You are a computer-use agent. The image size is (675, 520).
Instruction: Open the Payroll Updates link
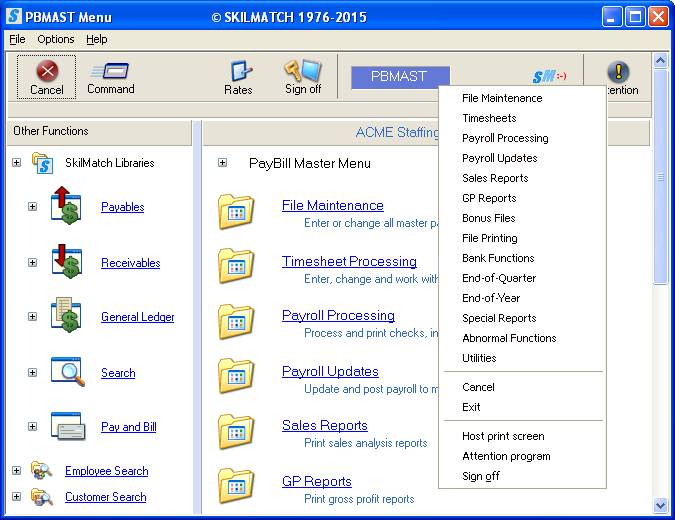tap(330, 371)
